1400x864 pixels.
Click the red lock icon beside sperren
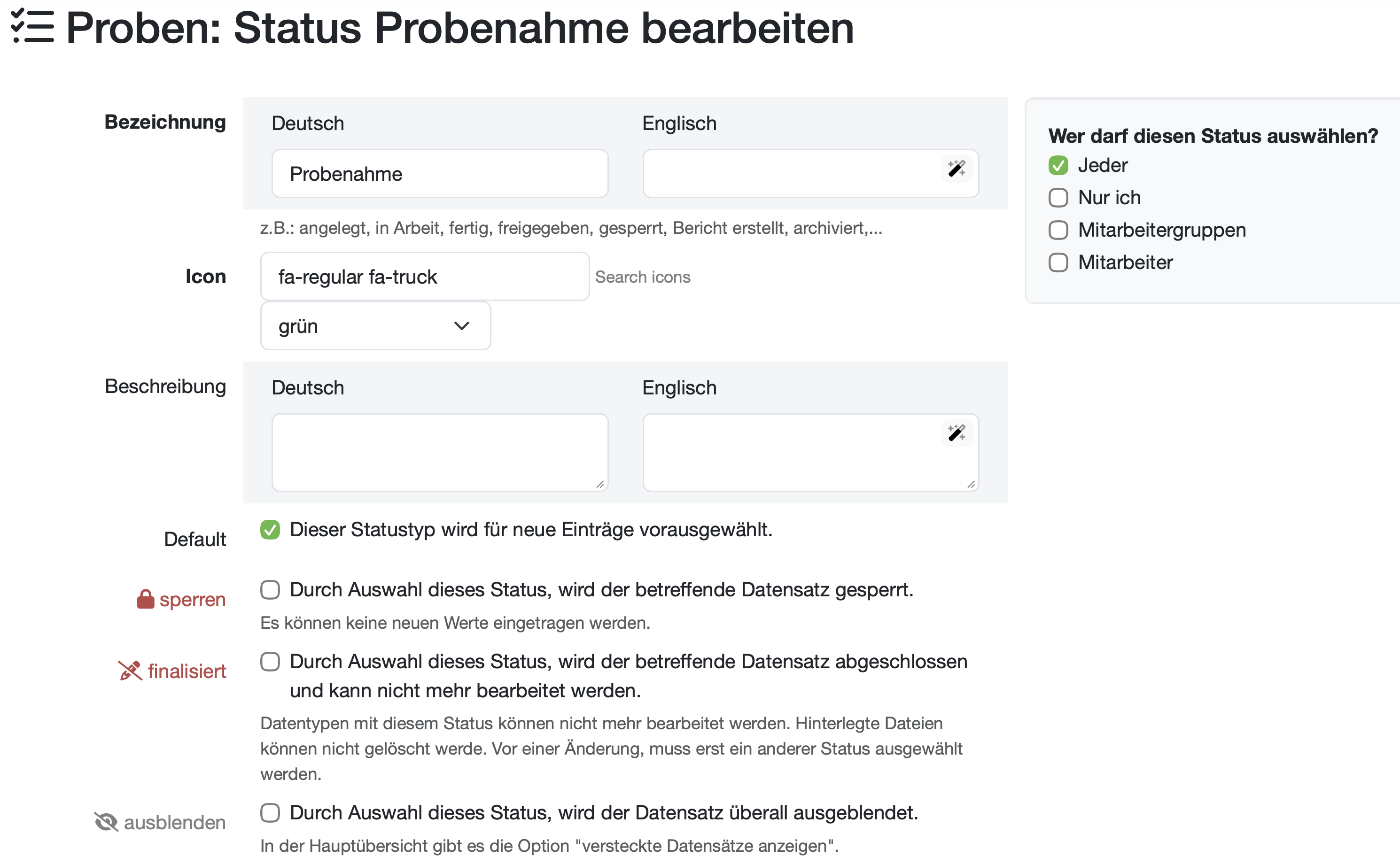(x=145, y=600)
